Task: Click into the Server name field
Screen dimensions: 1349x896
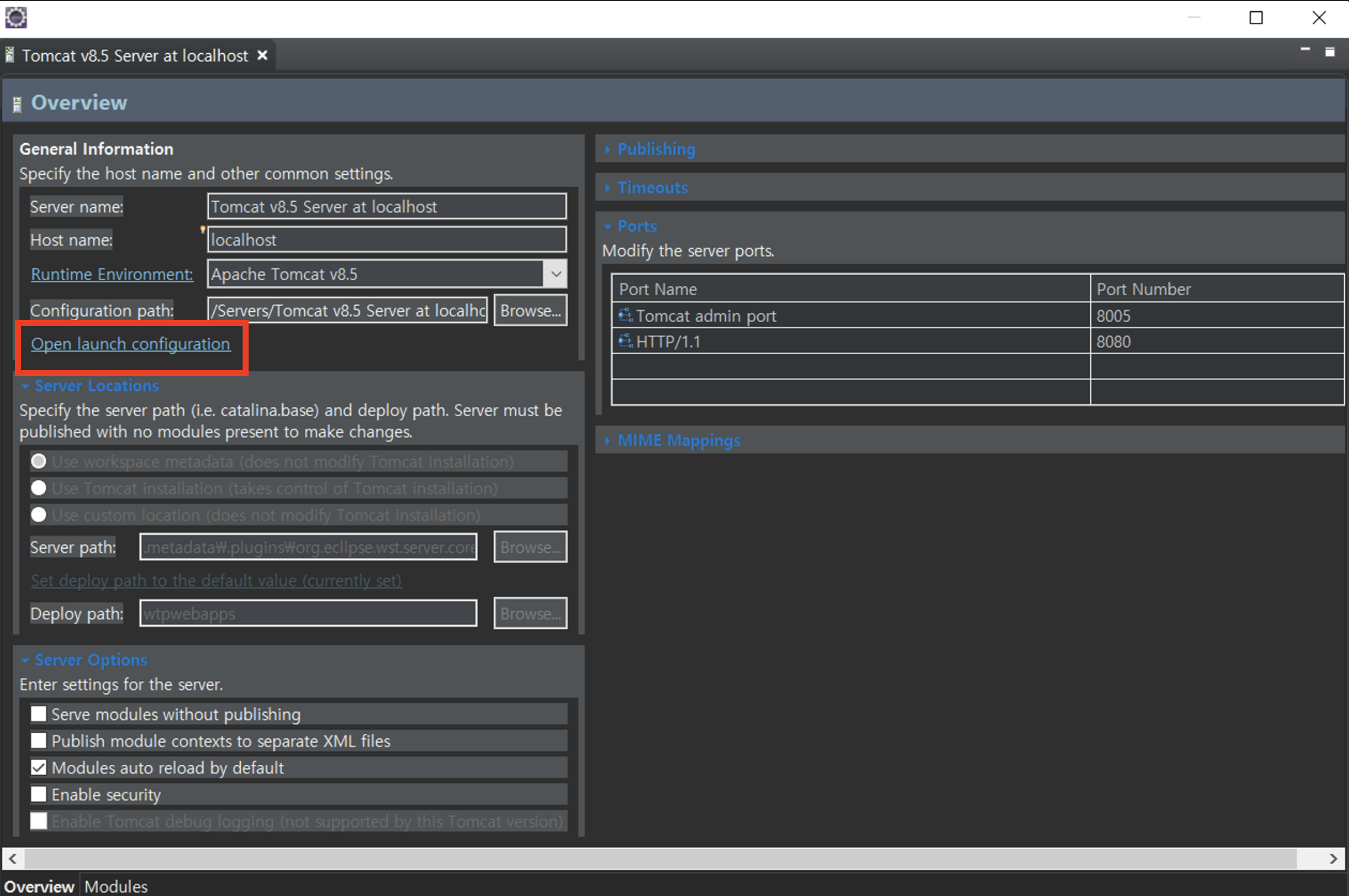Action: (x=387, y=207)
